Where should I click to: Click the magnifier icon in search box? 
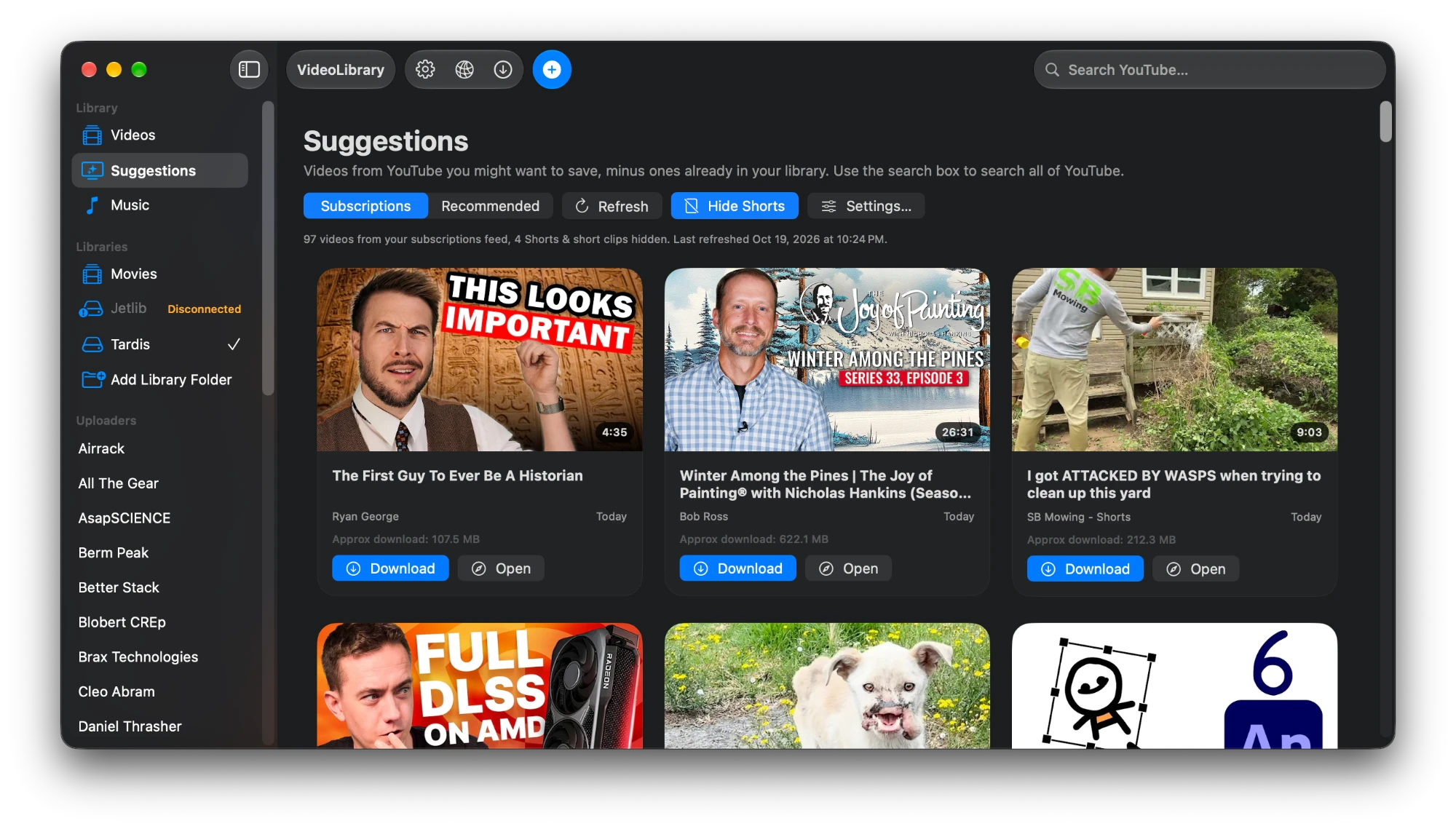1052,70
